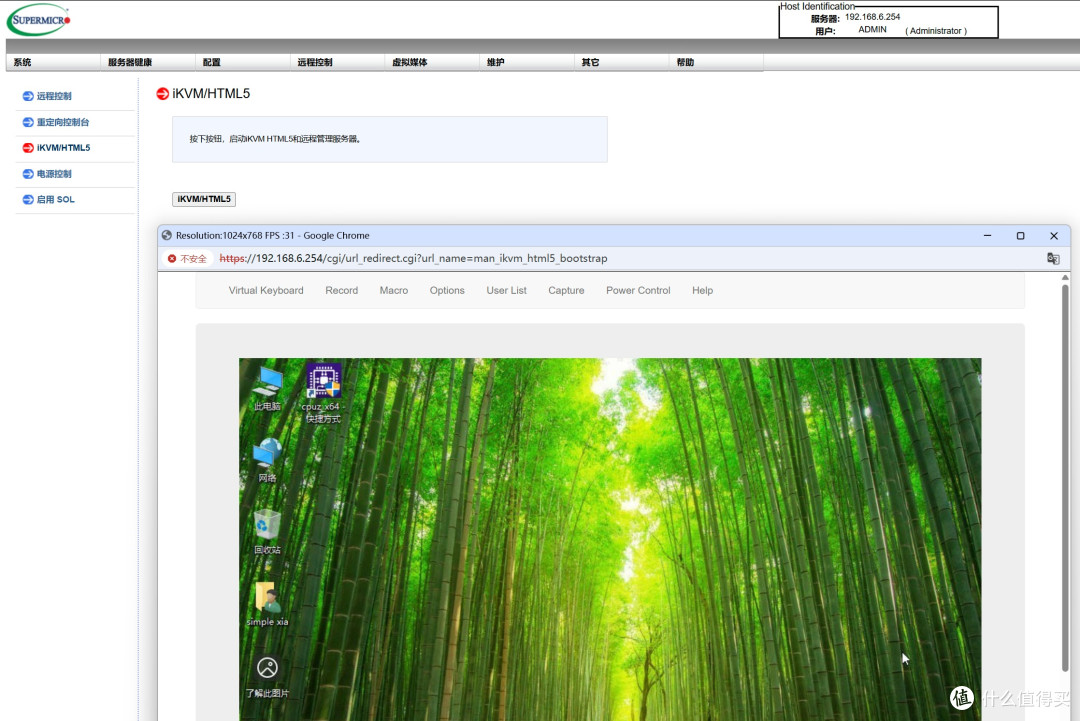Screen dimensions: 1080x721
Task: Click the ( Administrator ) role text
Action: (936, 31)
